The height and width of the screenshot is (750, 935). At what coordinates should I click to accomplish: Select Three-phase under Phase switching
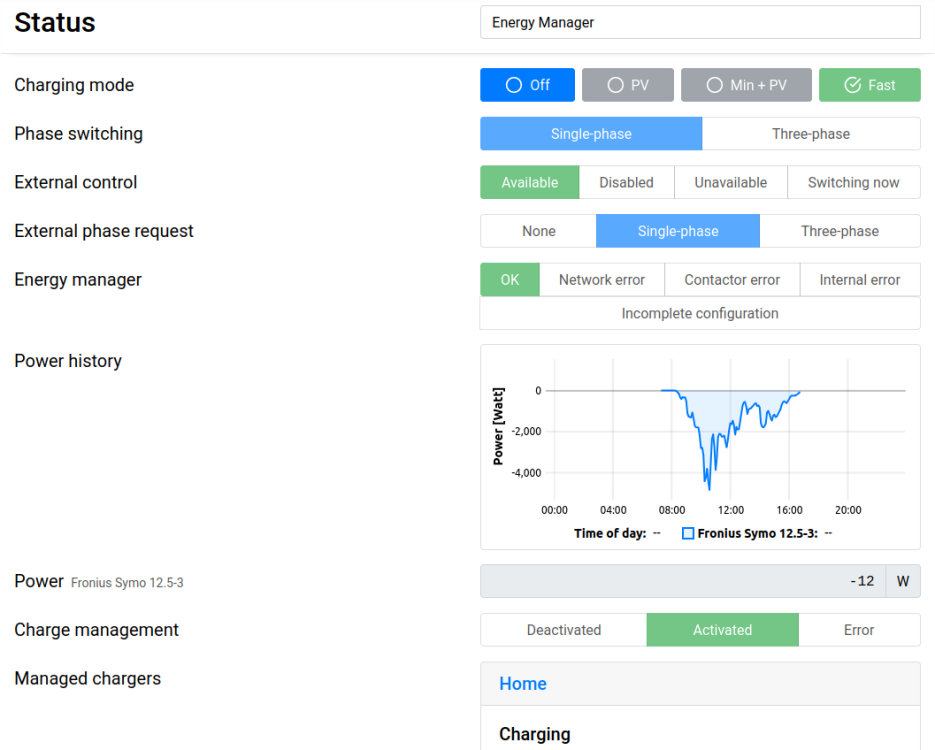810,134
